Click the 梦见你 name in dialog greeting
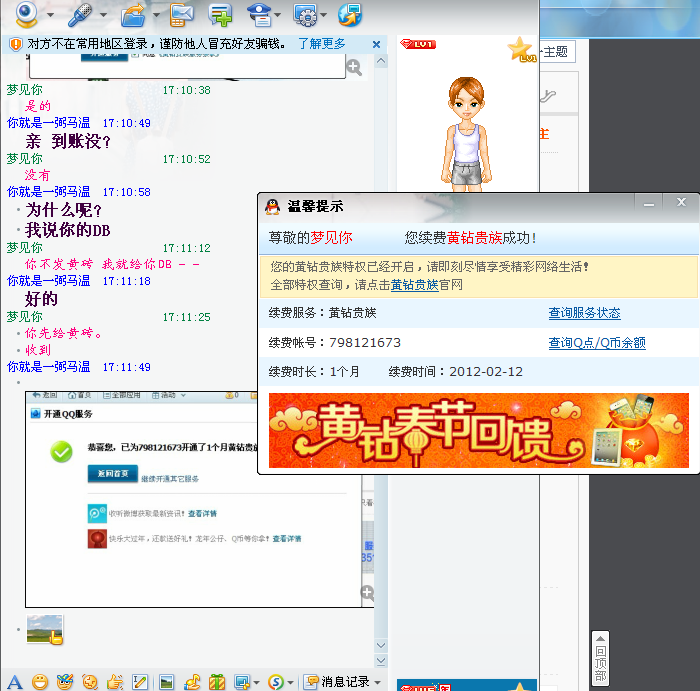Image resolution: width=700 pixels, height=691 pixels. pyautogui.click(x=331, y=237)
